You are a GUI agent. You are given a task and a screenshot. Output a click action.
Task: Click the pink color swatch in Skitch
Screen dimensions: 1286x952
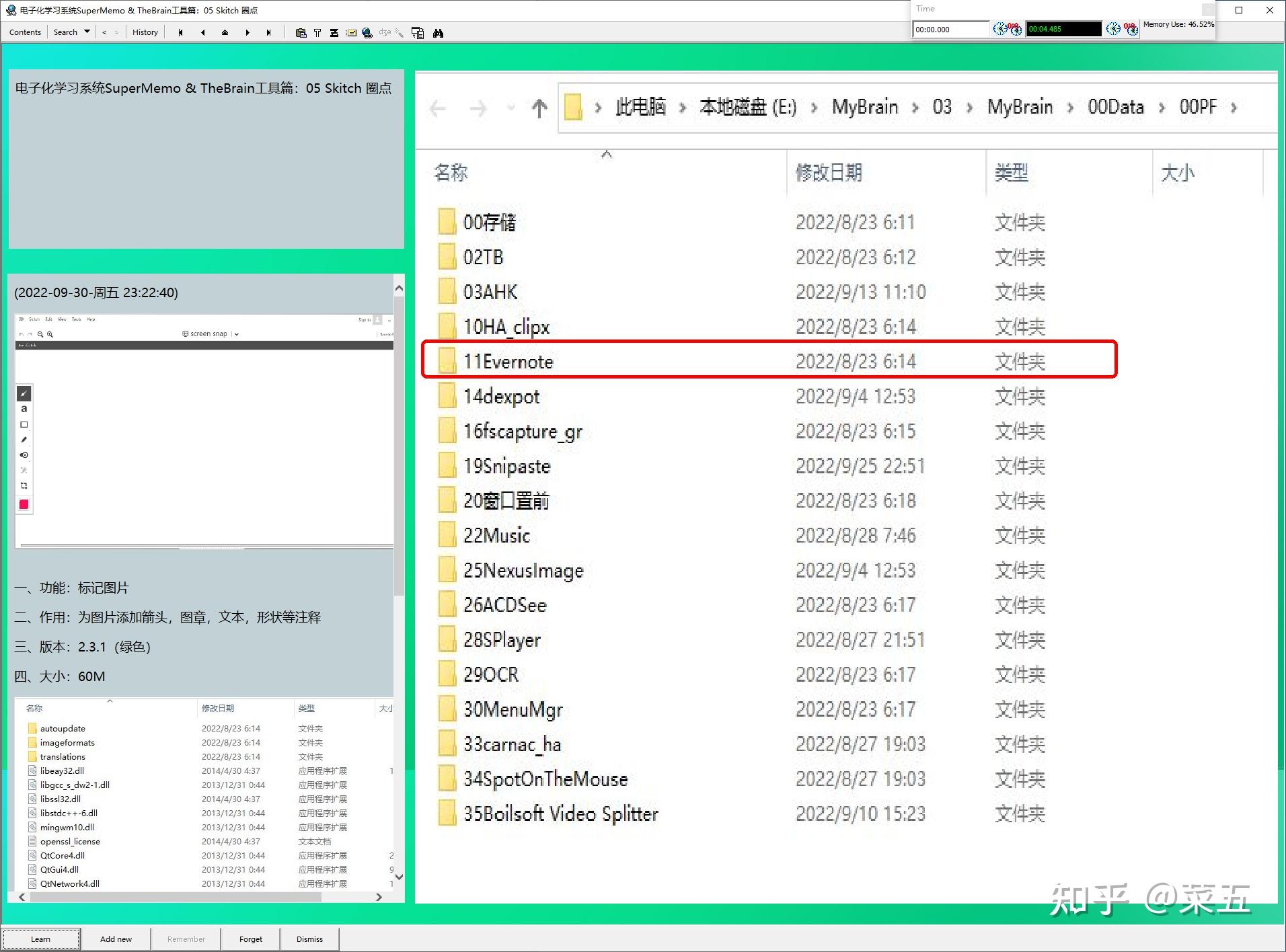pyautogui.click(x=24, y=504)
